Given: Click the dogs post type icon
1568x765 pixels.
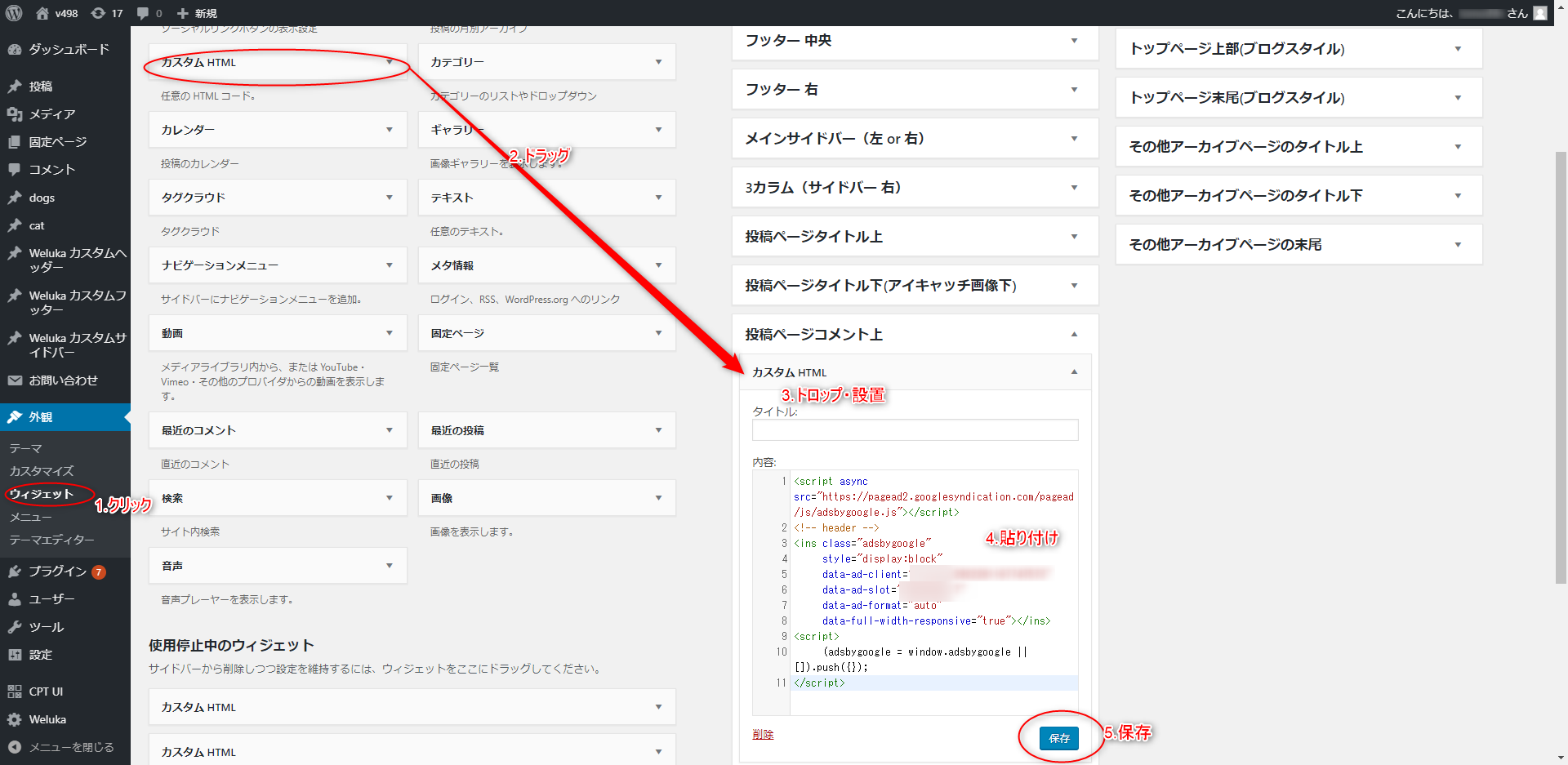Looking at the screenshot, I should coord(15,198).
